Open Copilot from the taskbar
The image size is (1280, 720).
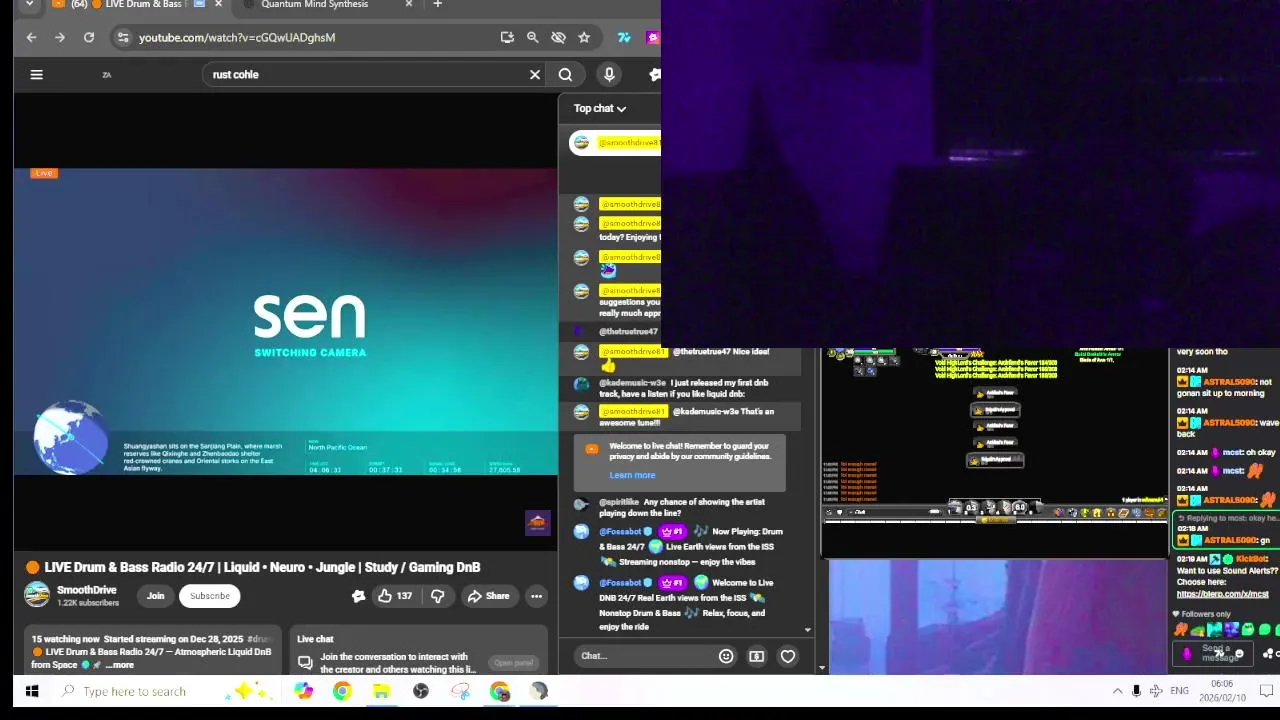pyautogui.click(x=303, y=691)
